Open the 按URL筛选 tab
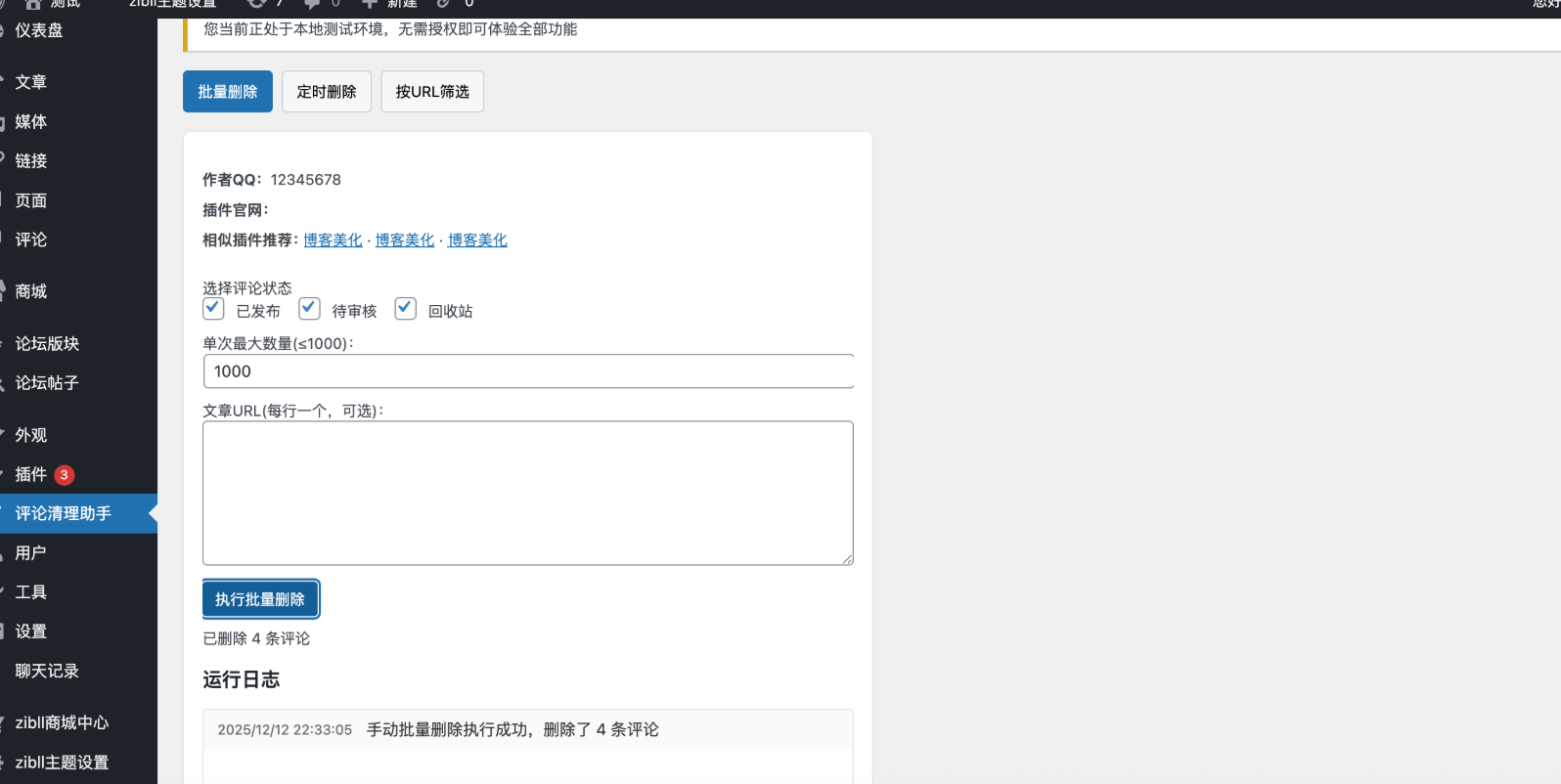 tap(432, 92)
